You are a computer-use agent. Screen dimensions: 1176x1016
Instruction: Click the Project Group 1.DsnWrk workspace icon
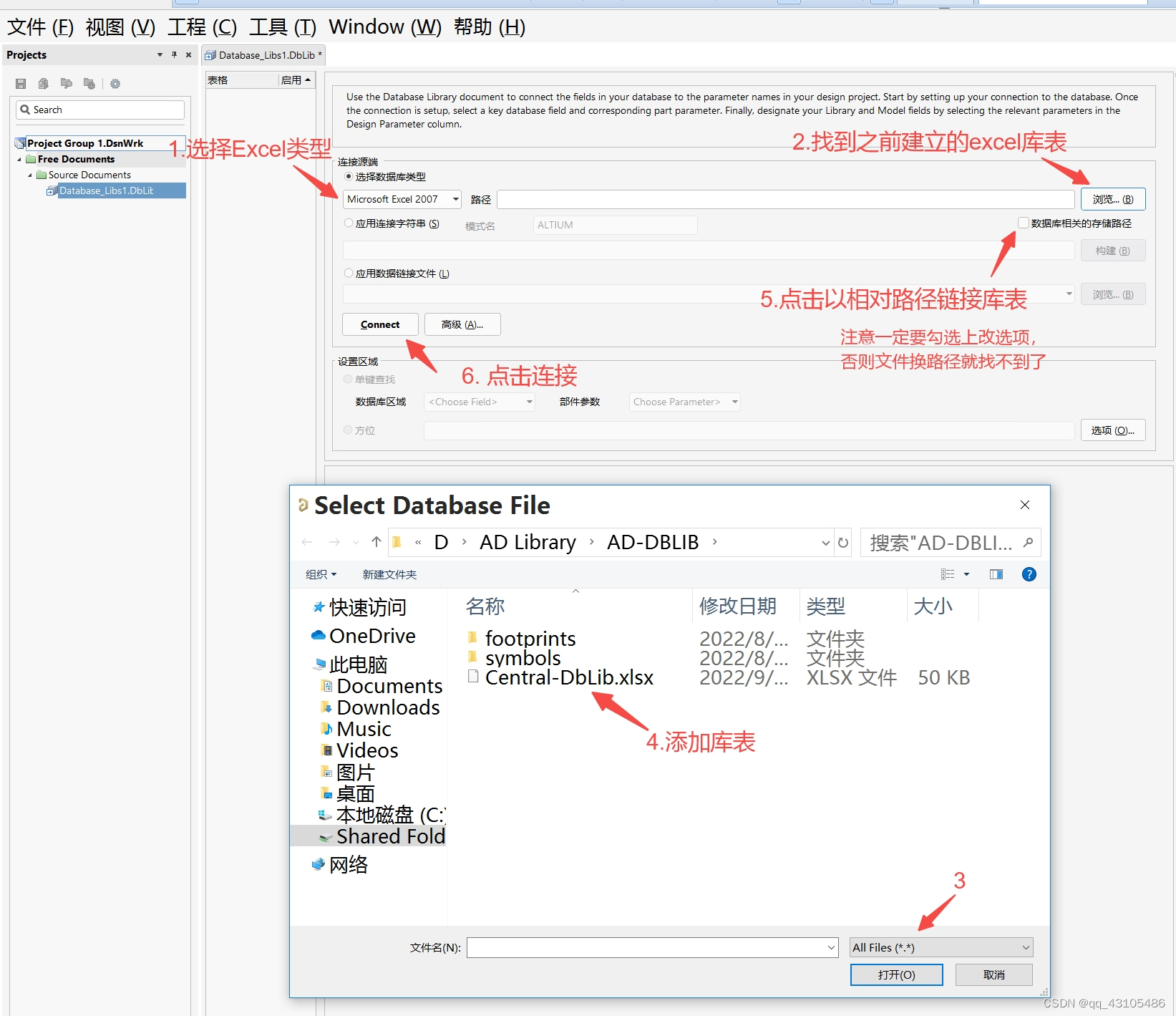pyautogui.click(x=20, y=143)
